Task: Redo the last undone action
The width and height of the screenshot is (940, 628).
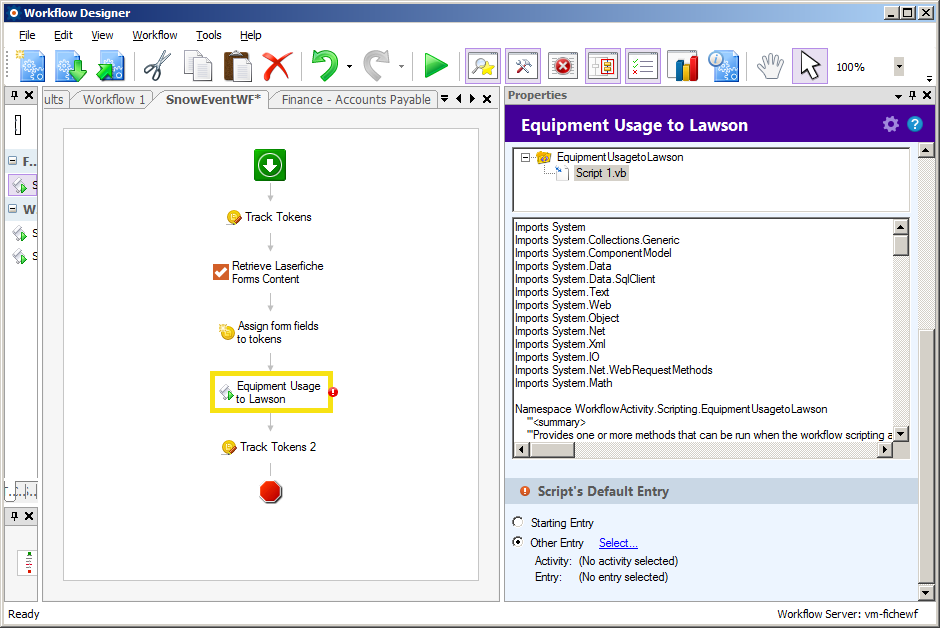Action: pyautogui.click(x=377, y=65)
